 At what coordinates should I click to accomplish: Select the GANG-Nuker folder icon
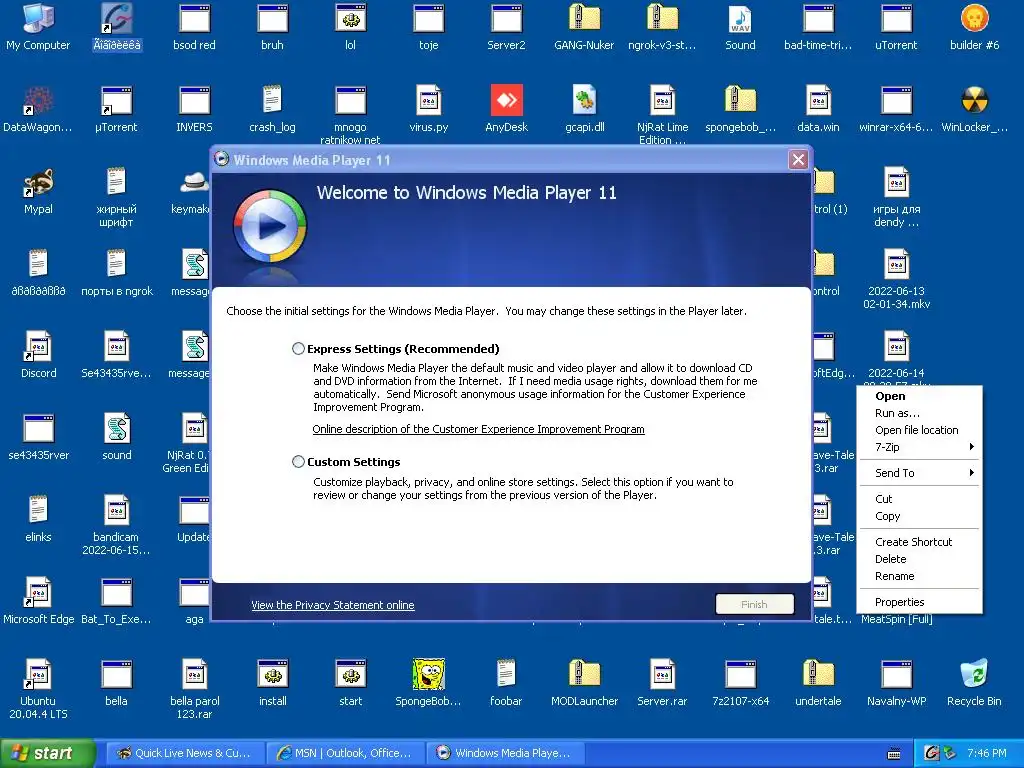(x=584, y=26)
